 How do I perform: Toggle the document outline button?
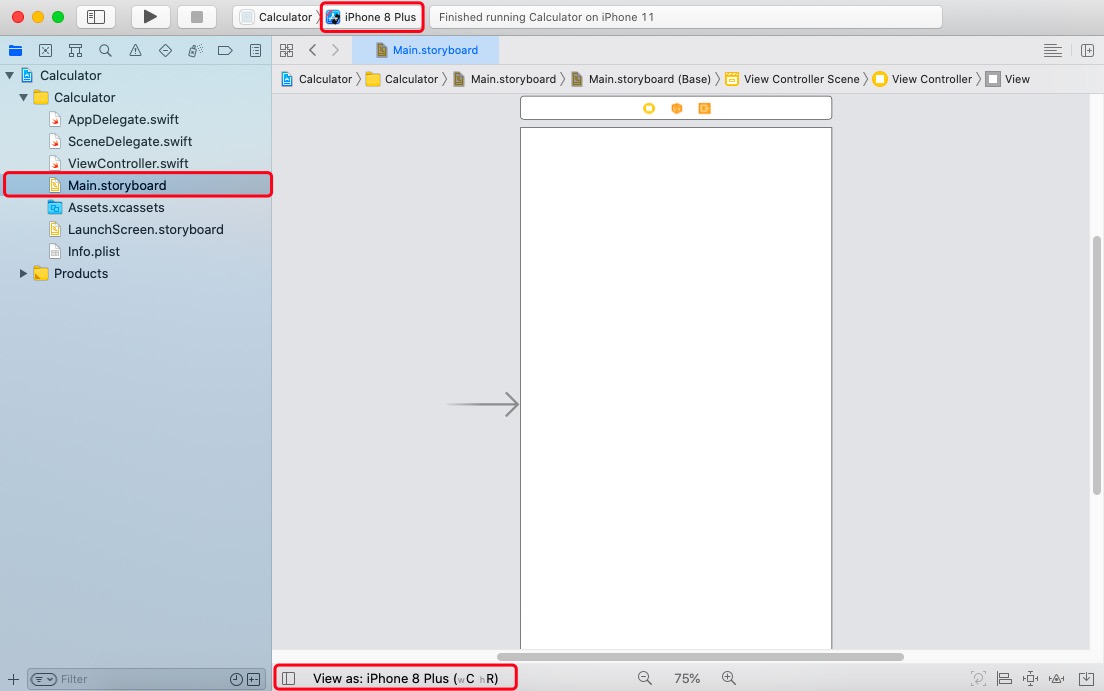[x=289, y=678]
